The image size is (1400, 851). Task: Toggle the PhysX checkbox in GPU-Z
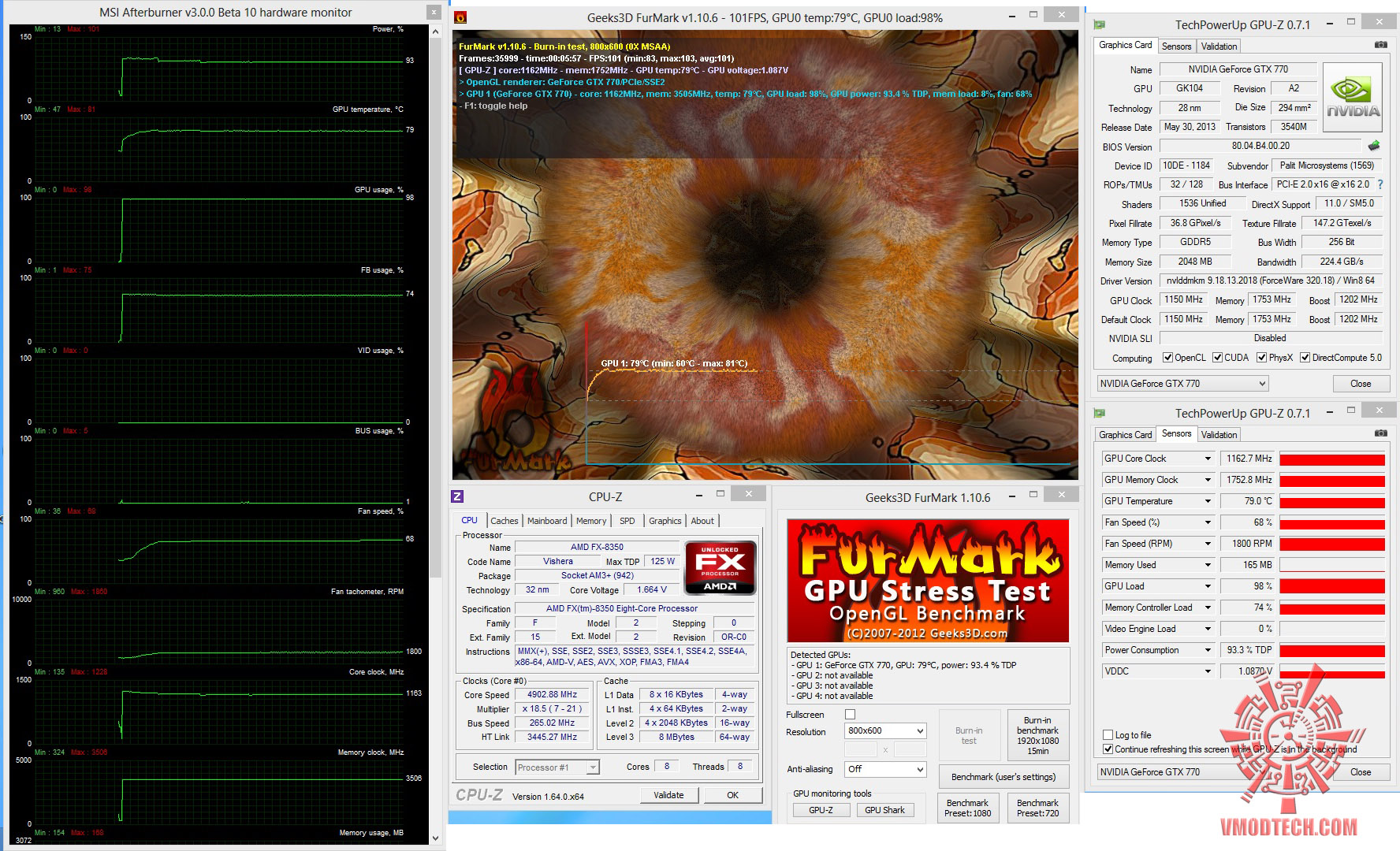pyautogui.click(x=1262, y=358)
